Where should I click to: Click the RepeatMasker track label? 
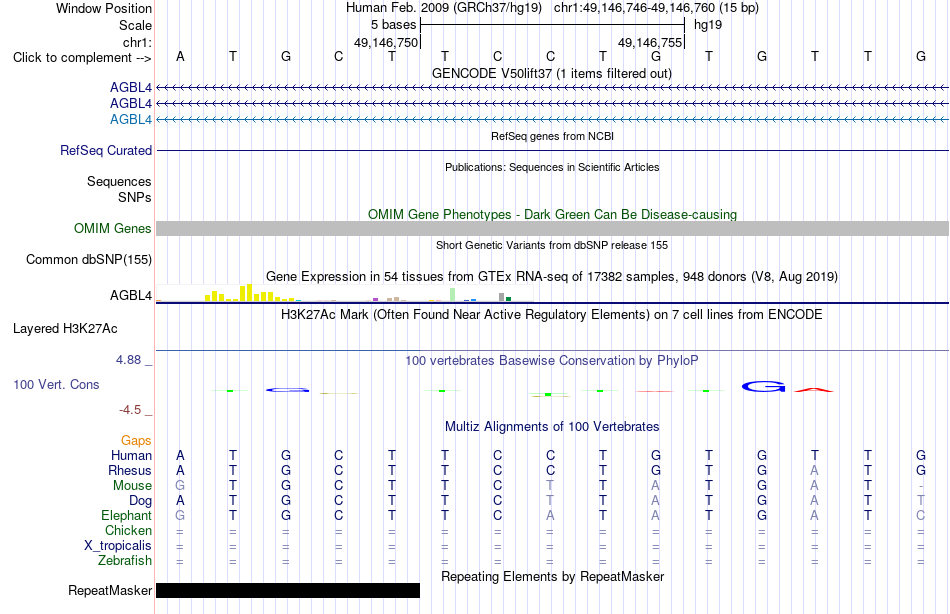coord(110,590)
